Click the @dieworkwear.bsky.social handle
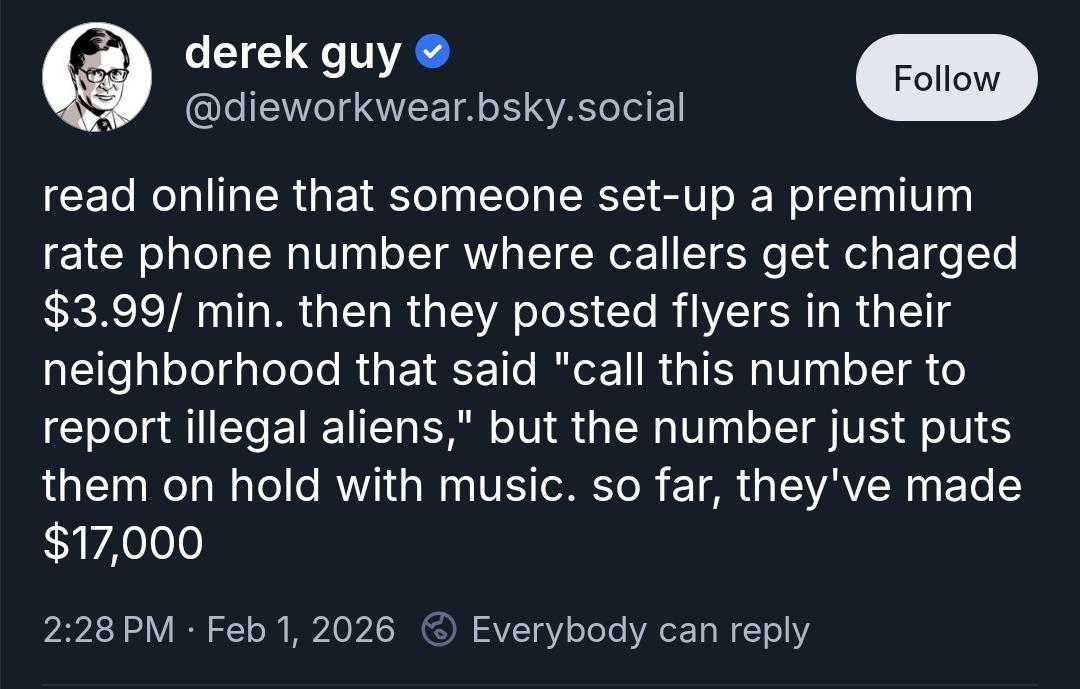 tap(435, 106)
